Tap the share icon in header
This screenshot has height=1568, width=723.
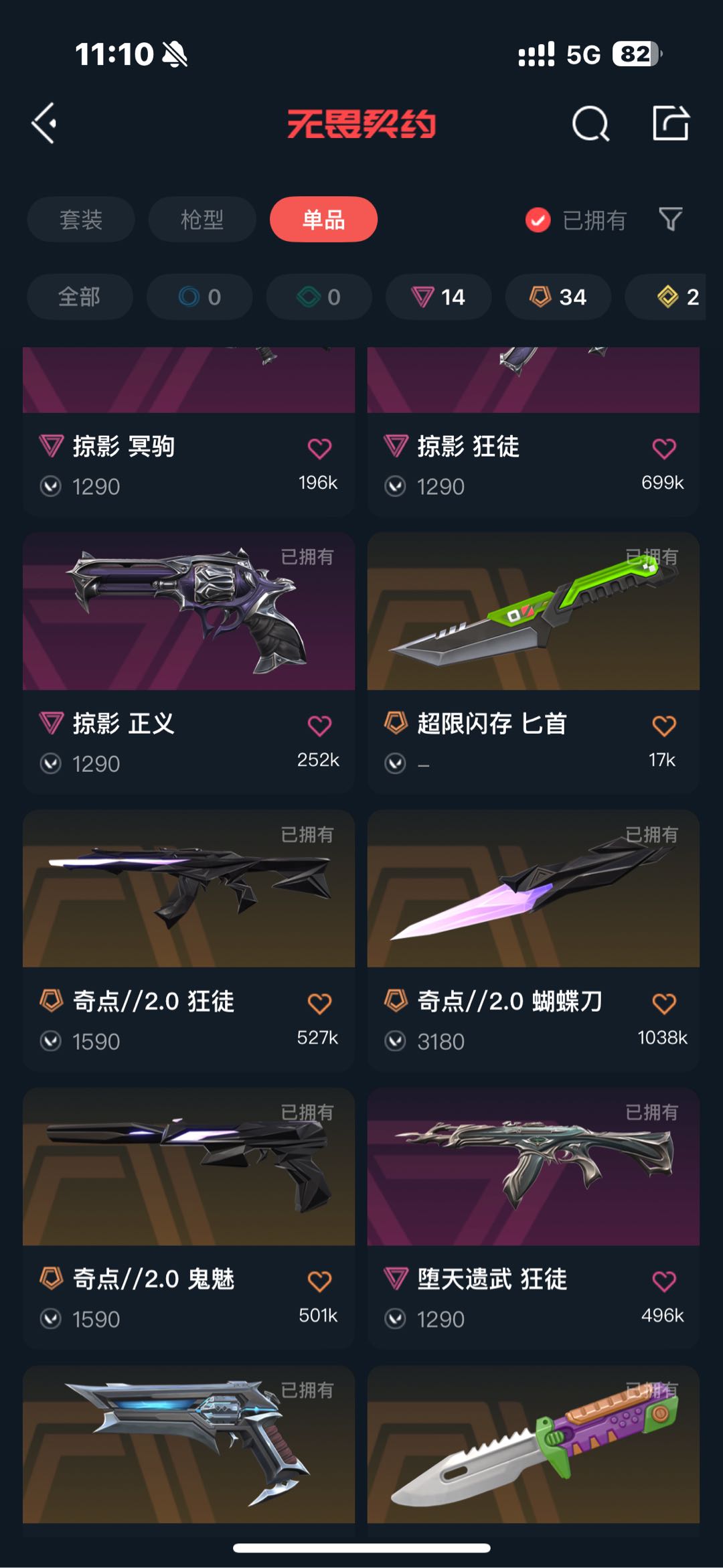coord(671,123)
